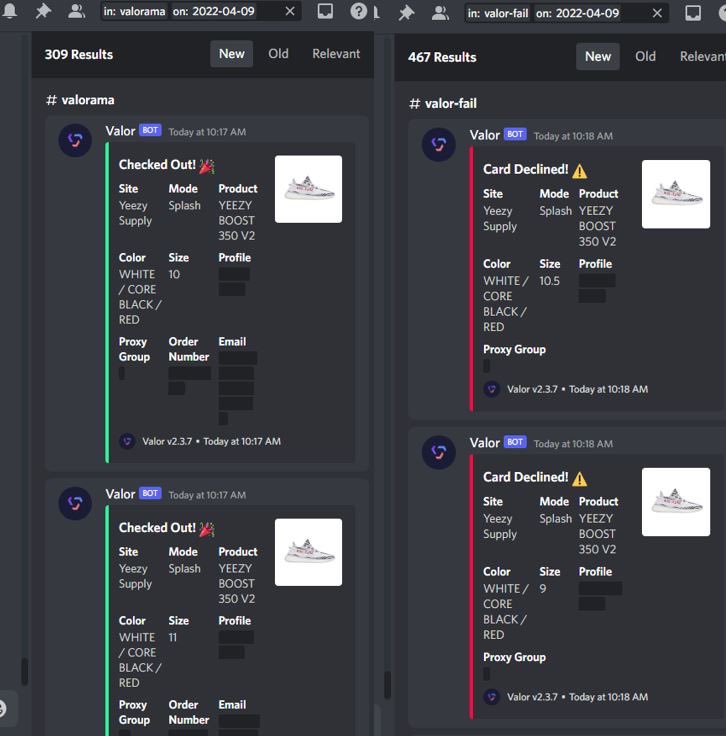Click footer Valor icon in size 10.5 decline
This screenshot has width=726, height=736.
click(x=491, y=389)
